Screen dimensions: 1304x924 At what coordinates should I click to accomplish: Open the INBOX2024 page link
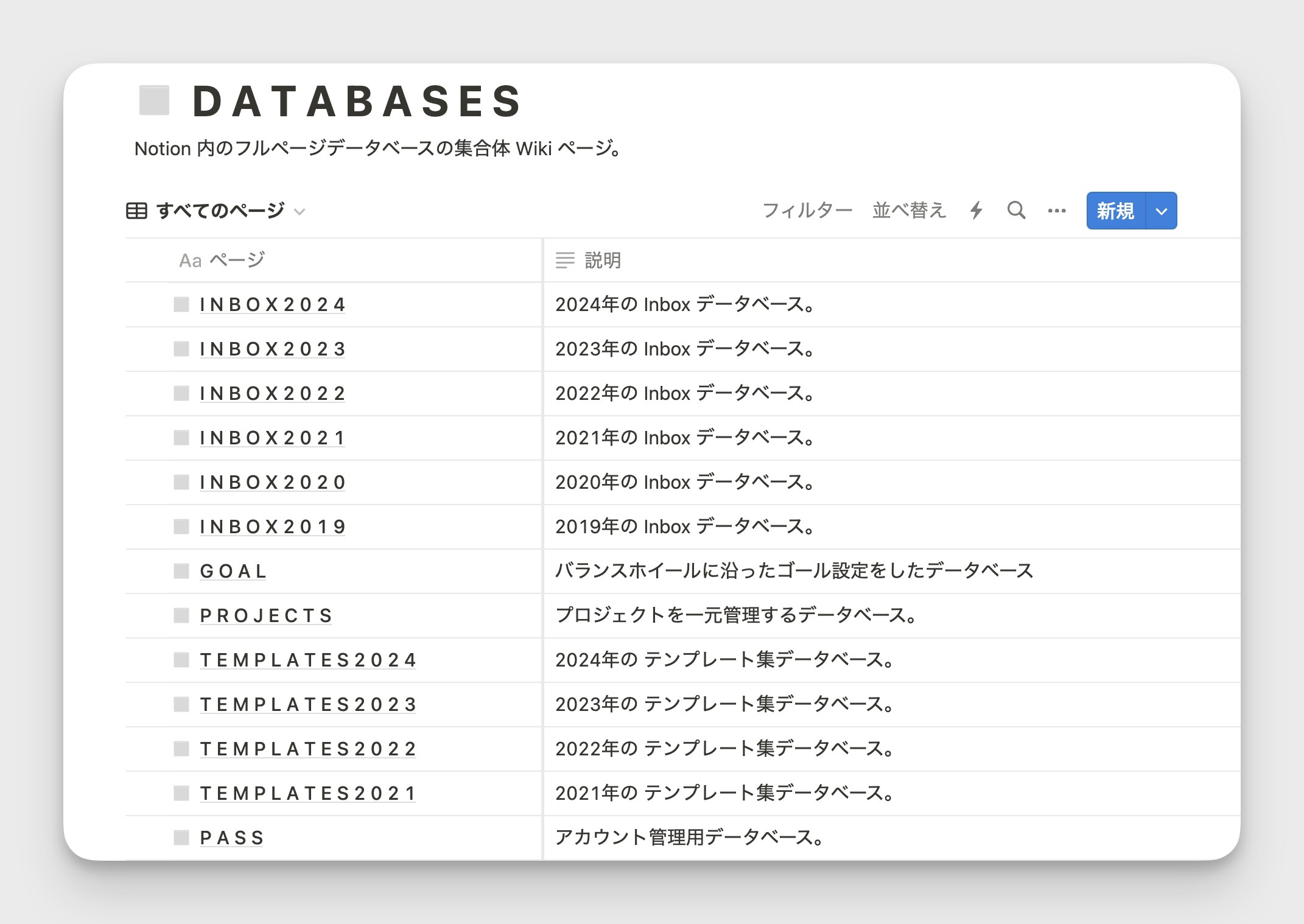[272, 304]
